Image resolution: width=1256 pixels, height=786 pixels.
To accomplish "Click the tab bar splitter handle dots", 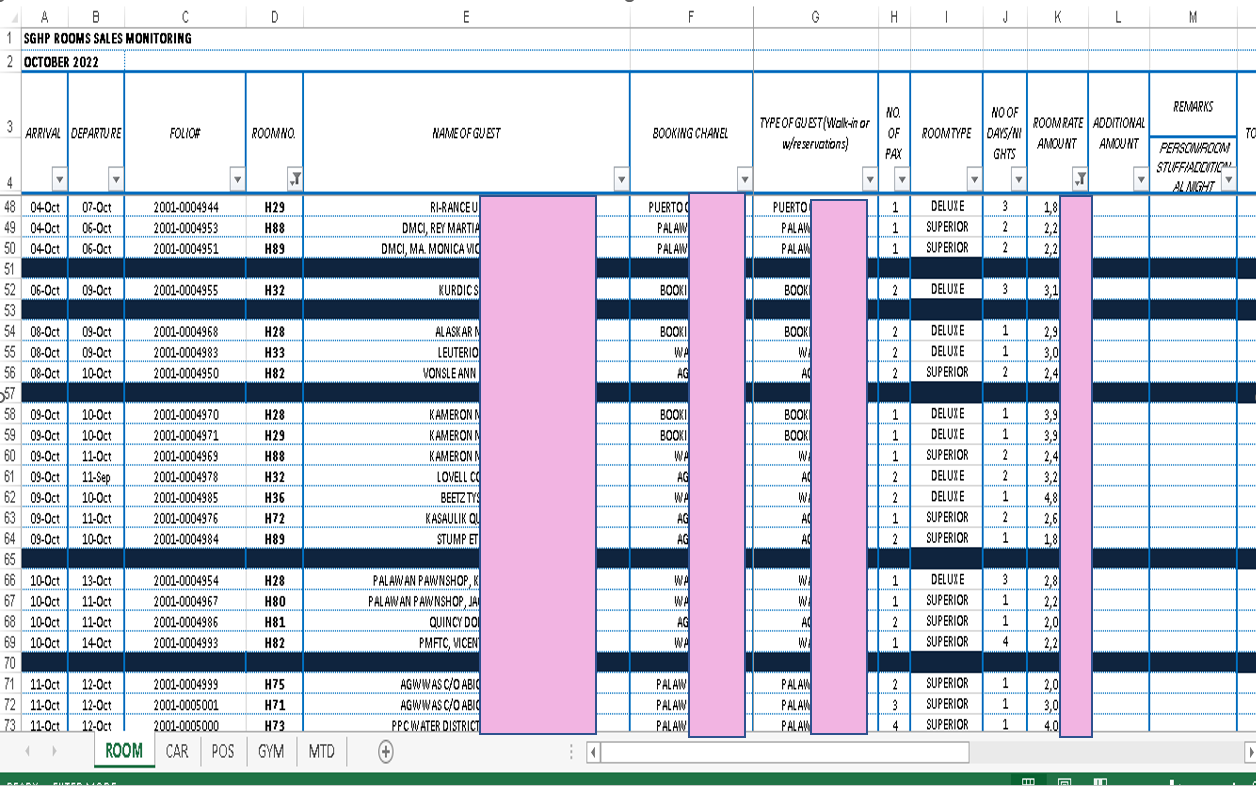I will pyautogui.click(x=571, y=752).
